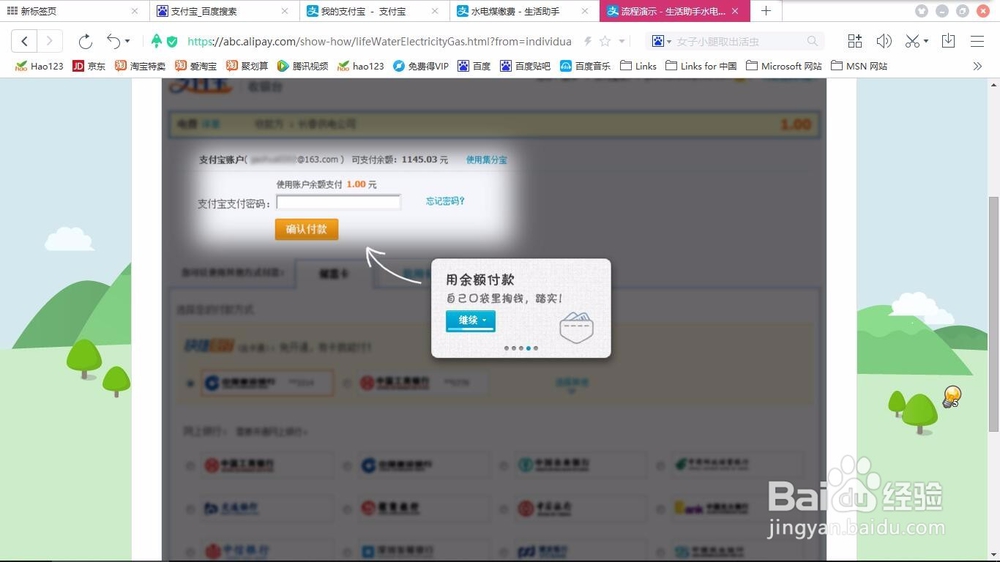Open the Microsoft 网站 bookmark folder

pos(783,66)
